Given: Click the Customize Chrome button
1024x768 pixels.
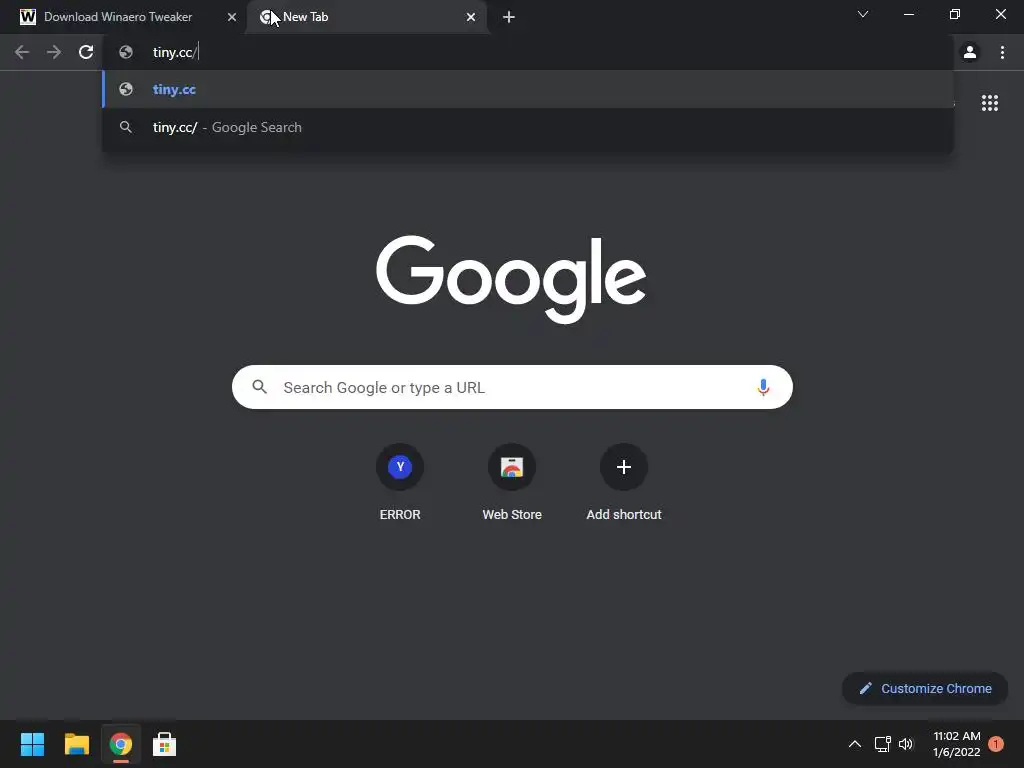Looking at the screenshot, I should [925, 688].
